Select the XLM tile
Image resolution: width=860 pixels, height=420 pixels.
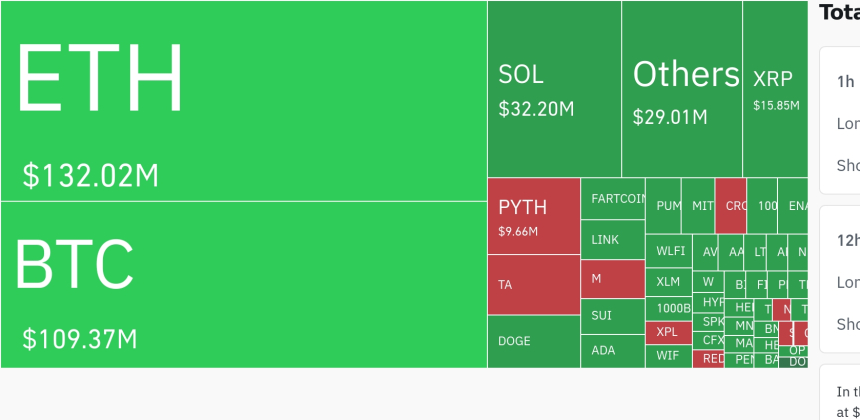tap(668, 282)
